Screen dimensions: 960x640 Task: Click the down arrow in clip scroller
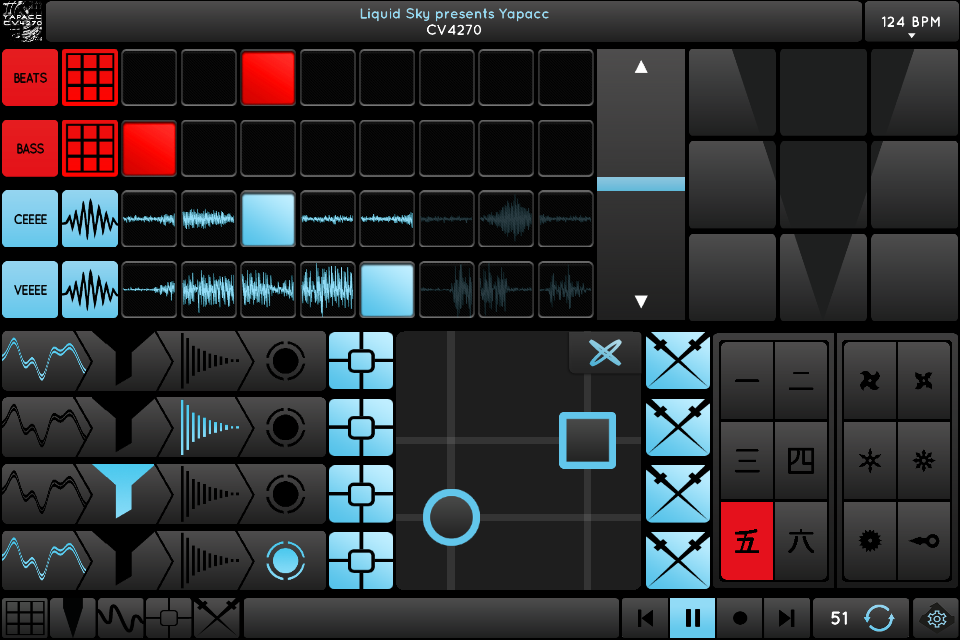641,301
